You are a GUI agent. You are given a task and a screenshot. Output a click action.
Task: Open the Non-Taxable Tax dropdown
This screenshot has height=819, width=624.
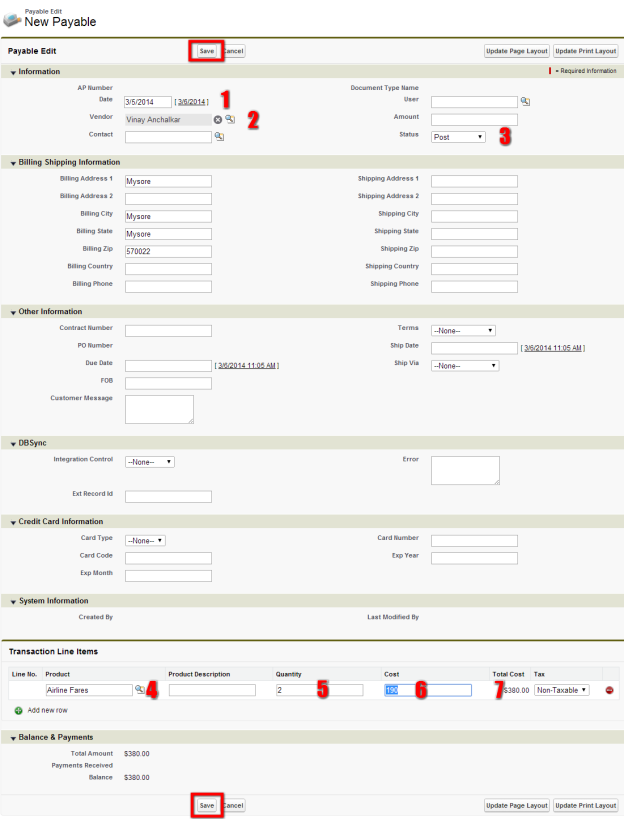tap(561, 690)
